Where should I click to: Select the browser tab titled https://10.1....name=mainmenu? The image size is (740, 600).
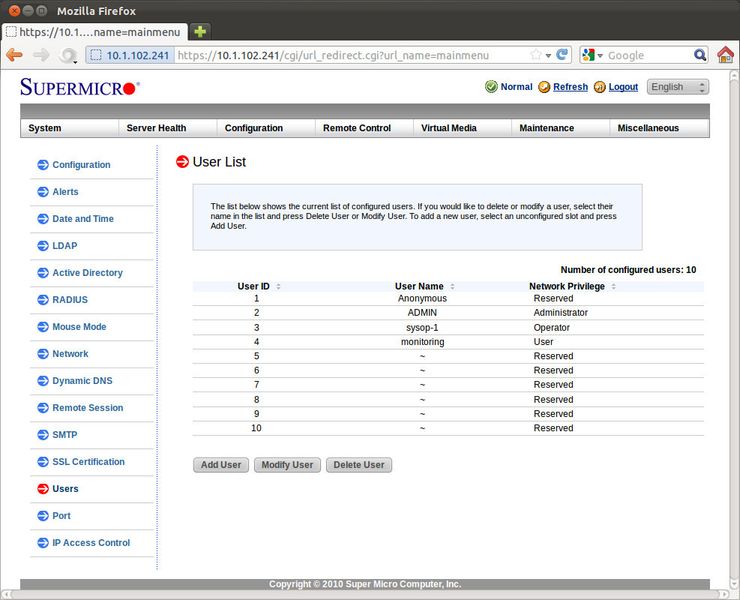[94, 32]
